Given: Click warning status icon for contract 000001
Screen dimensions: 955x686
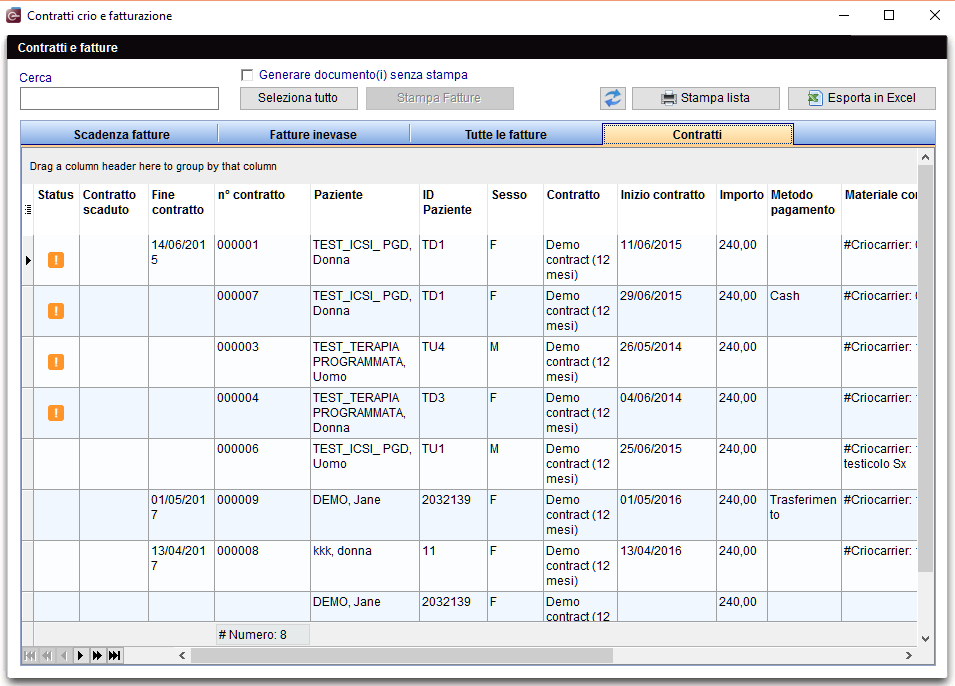Looking at the screenshot, I should coord(56,260).
